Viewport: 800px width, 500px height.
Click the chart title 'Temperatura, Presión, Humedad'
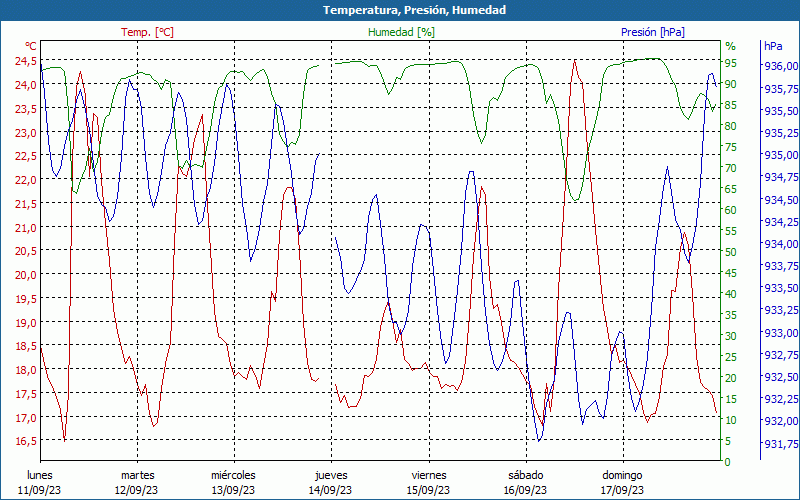point(414,10)
